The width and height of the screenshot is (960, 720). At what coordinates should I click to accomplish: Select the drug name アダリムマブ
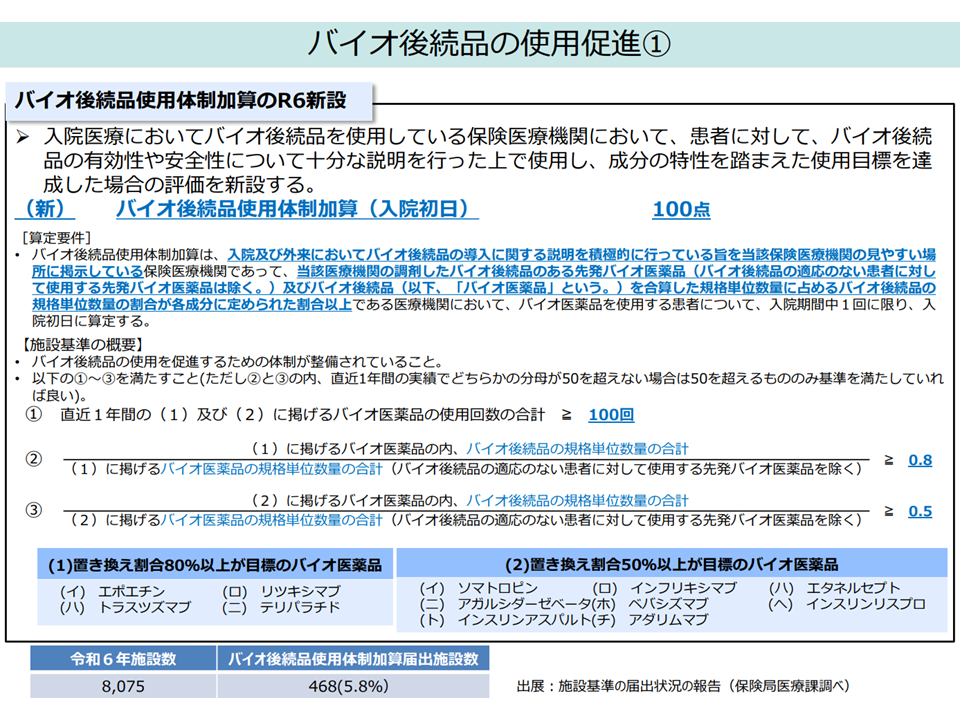(667, 620)
